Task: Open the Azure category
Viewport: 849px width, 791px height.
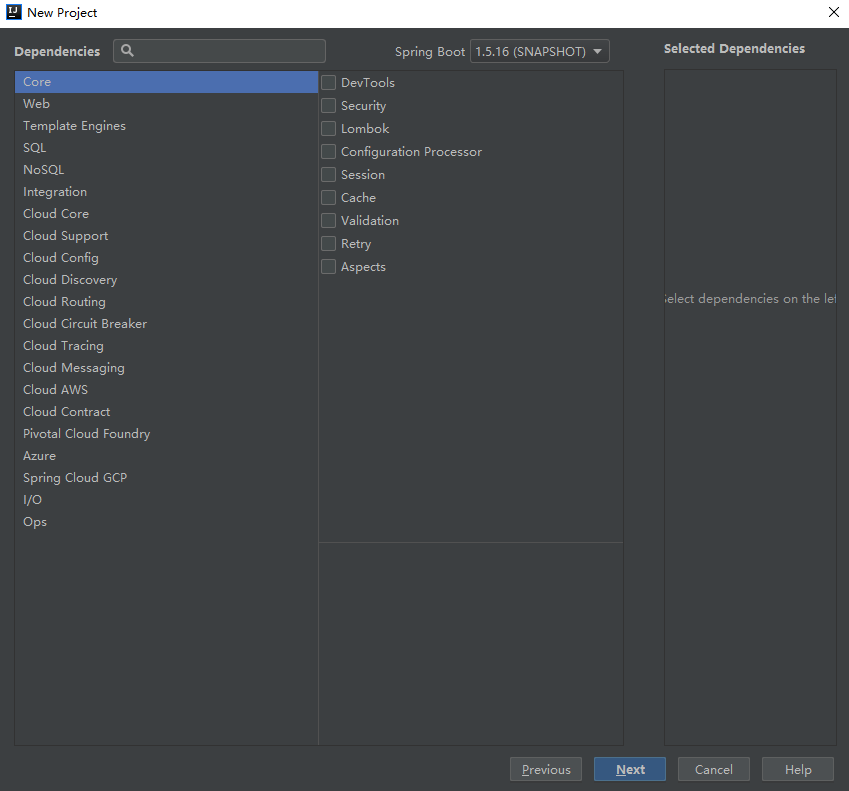Action: 166,456
